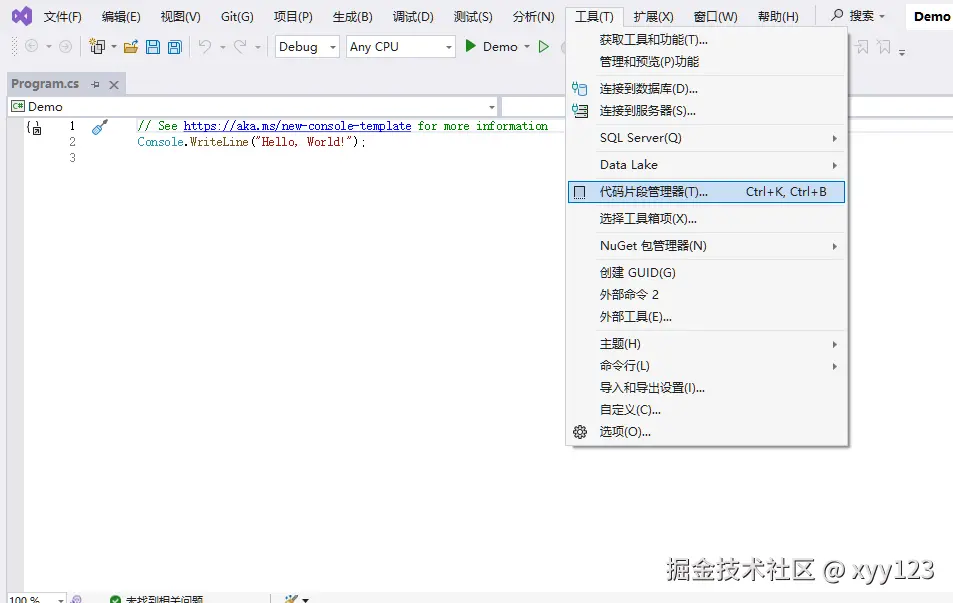
Task: Select 管理和预览(P)功能 menu item
Action: pyautogui.click(x=706, y=62)
